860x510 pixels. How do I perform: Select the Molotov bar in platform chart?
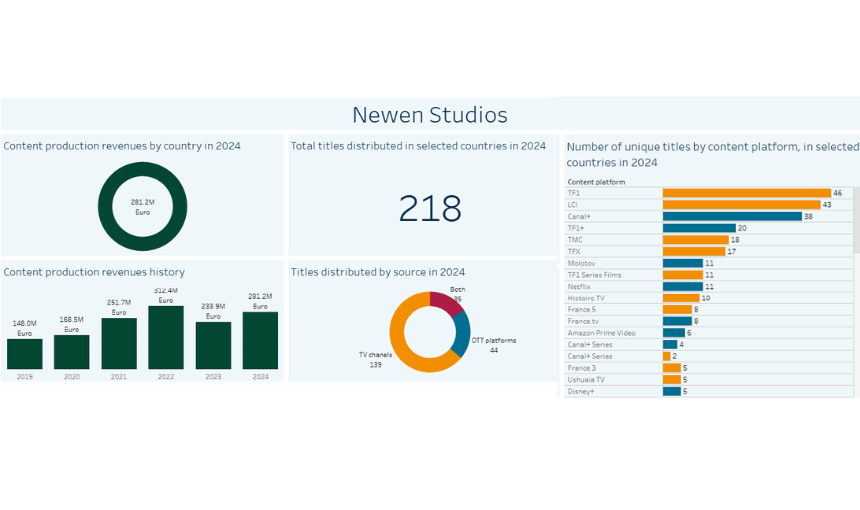coord(682,263)
